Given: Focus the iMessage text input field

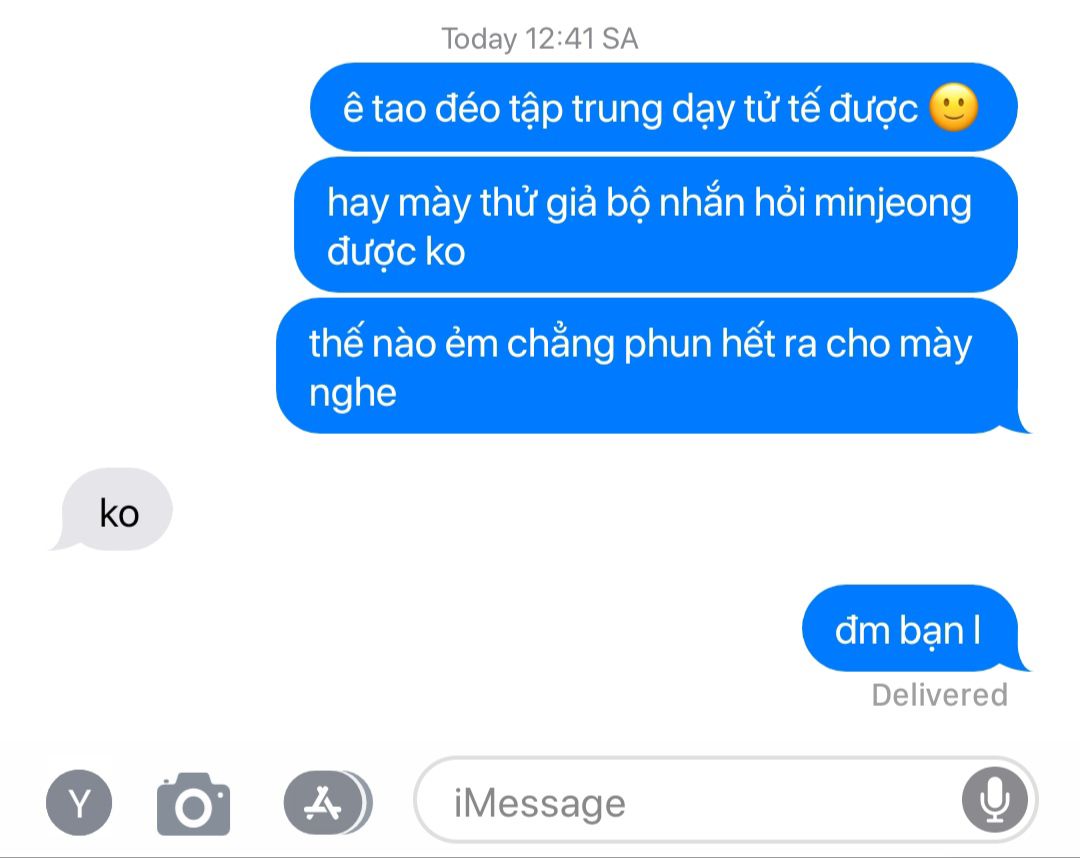Looking at the screenshot, I should (x=725, y=800).
